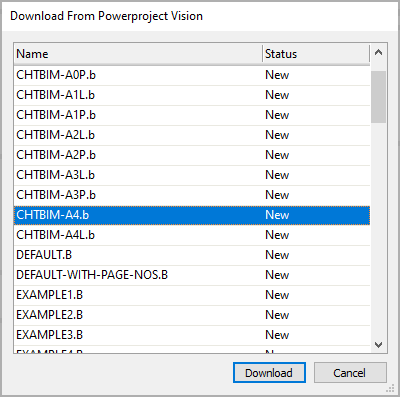
Task: Choose CHTBIM-A1P.b in the list
Action: point(192,115)
